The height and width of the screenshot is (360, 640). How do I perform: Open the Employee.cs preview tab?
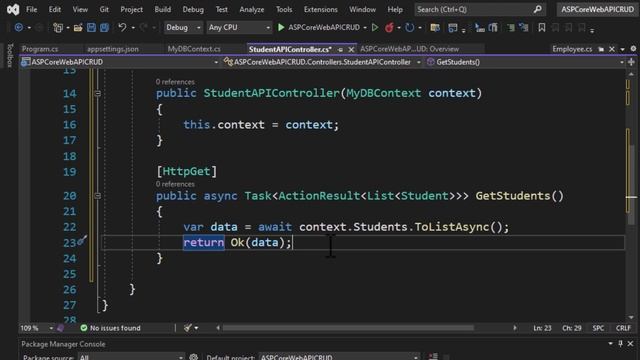(572, 49)
